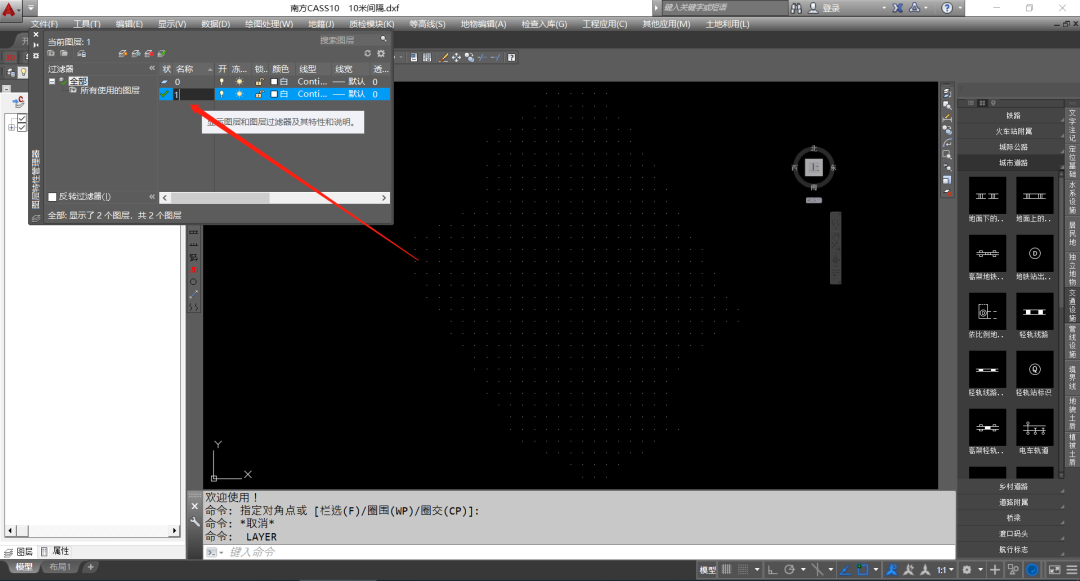Select the 轻轨线路 symbol thumbnail
Screen dimensions: 1080x581
click(x=1035, y=312)
